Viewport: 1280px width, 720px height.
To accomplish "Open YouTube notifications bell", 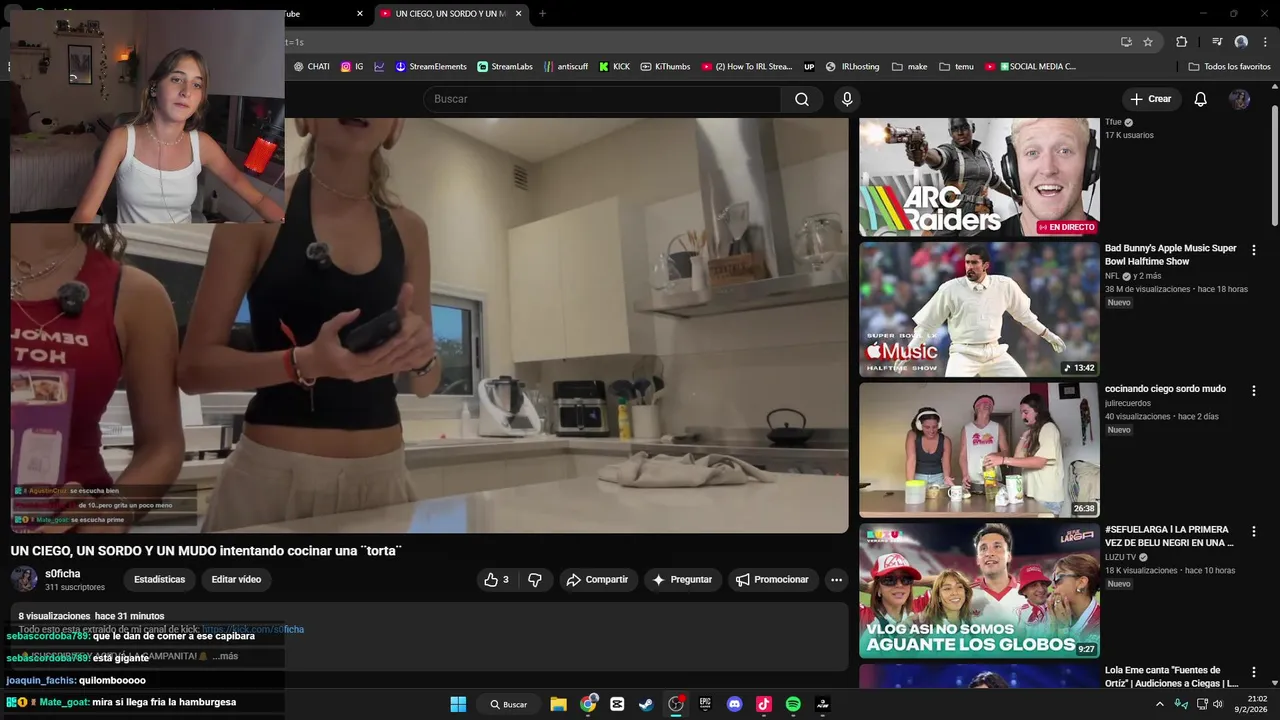I will pyautogui.click(x=1201, y=99).
